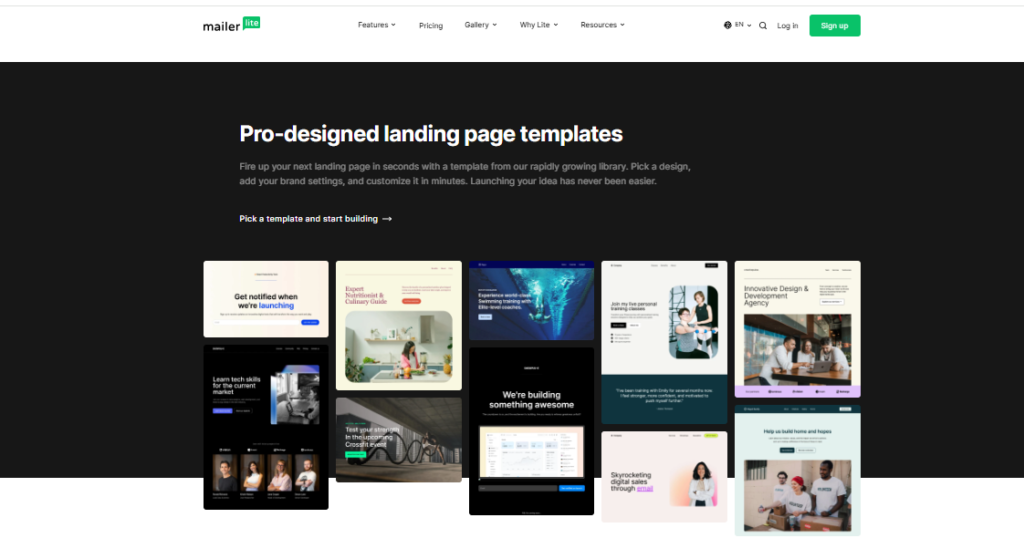Follow Pick a template and start building link
1024x559 pixels.
point(315,219)
